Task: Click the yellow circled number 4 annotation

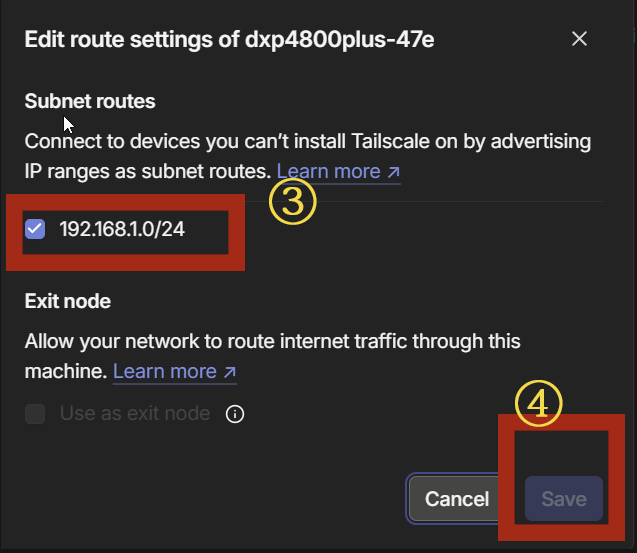Action: [539, 403]
